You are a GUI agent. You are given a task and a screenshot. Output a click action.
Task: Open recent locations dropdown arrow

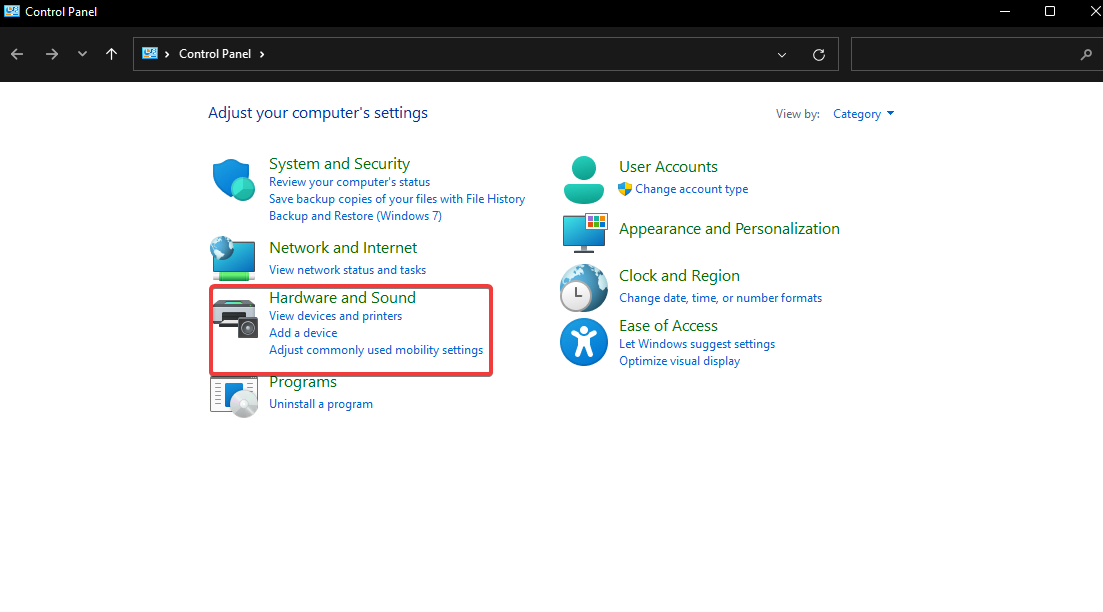point(82,54)
